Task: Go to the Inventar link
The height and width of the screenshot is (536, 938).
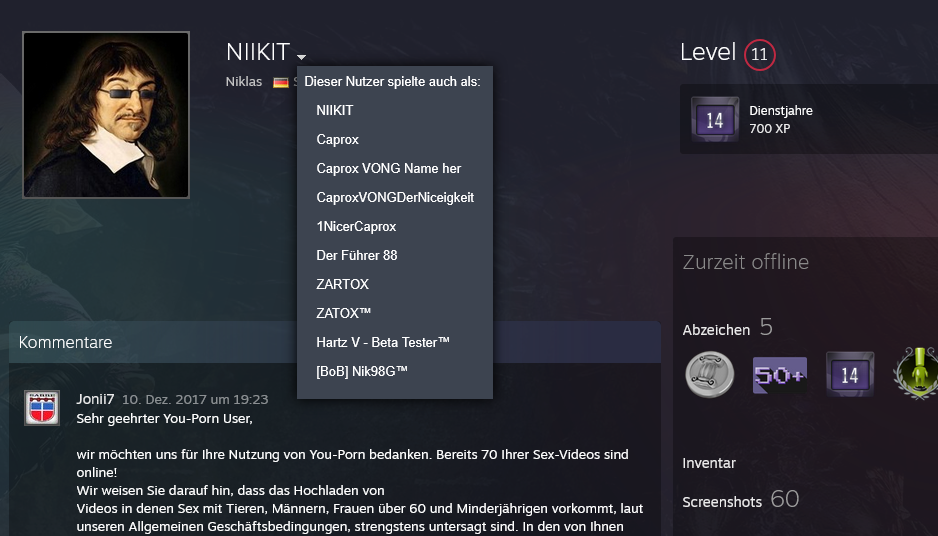Action: click(x=709, y=463)
